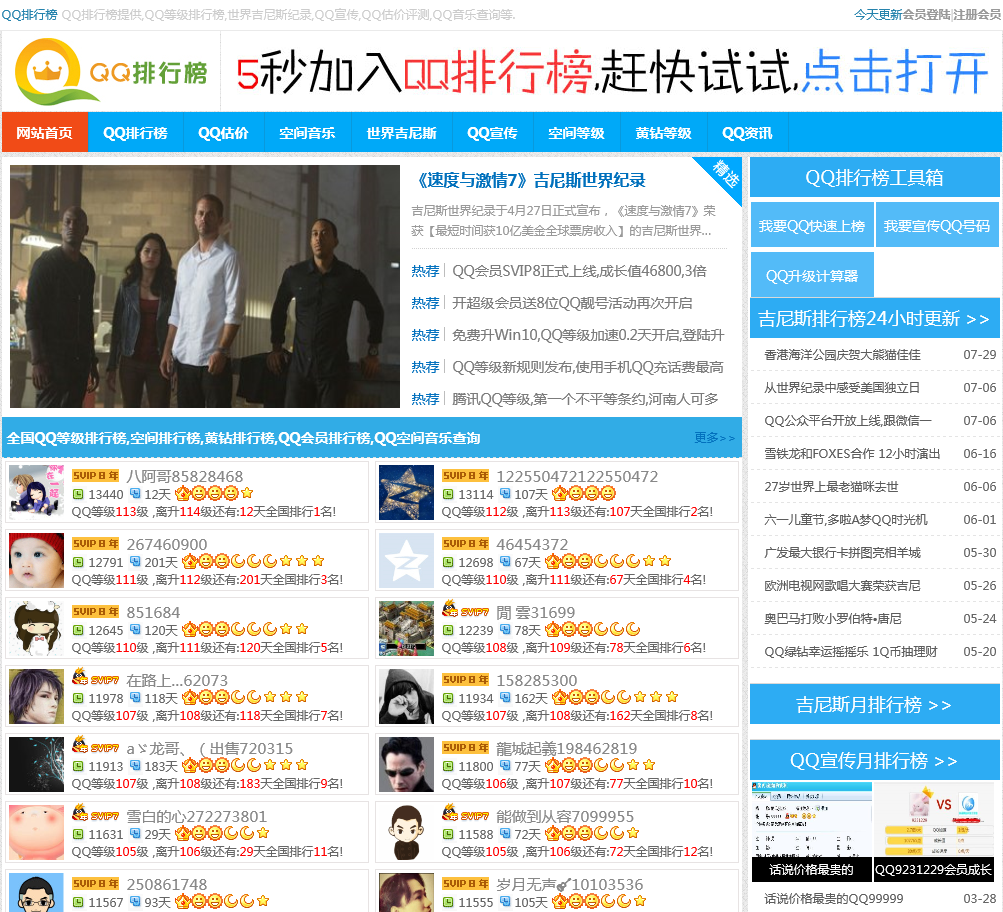The width and height of the screenshot is (1003, 912).
Task: Open 空间等级 navigation item
Action: pyautogui.click(x=576, y=132)
